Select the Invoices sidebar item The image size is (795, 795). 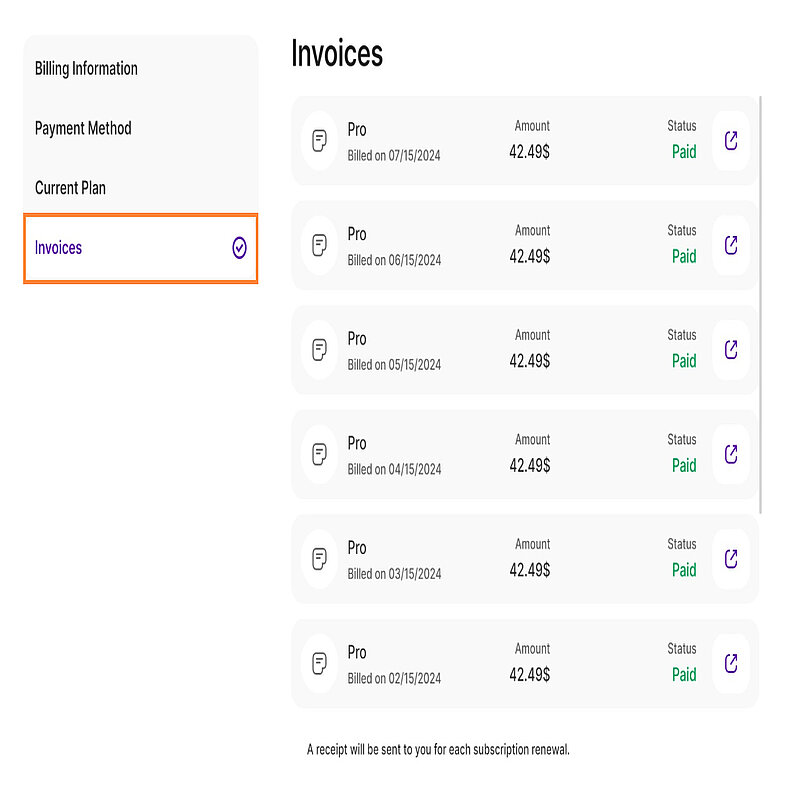coord(59,248)
